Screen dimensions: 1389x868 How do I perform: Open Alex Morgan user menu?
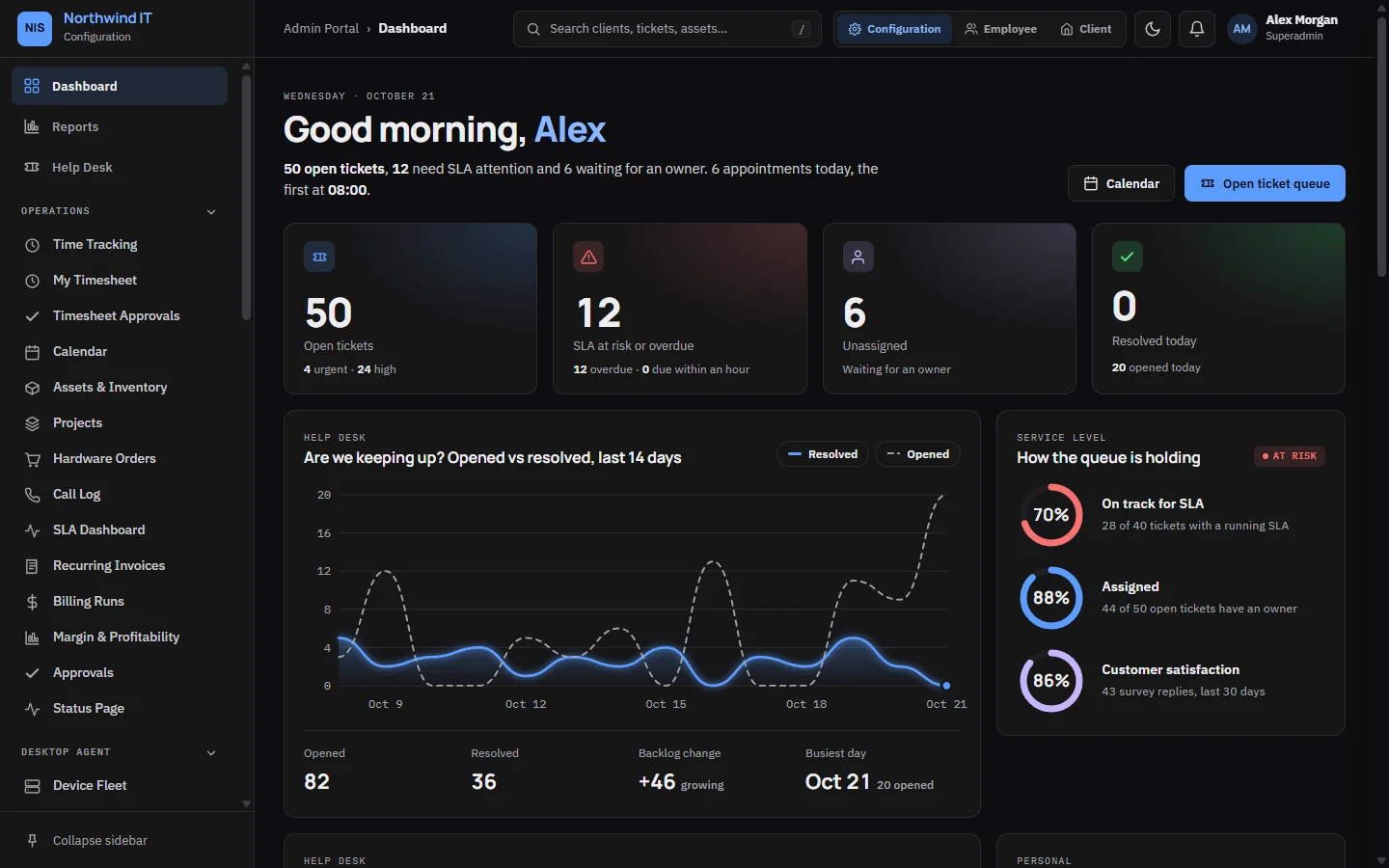point(1284,29)
